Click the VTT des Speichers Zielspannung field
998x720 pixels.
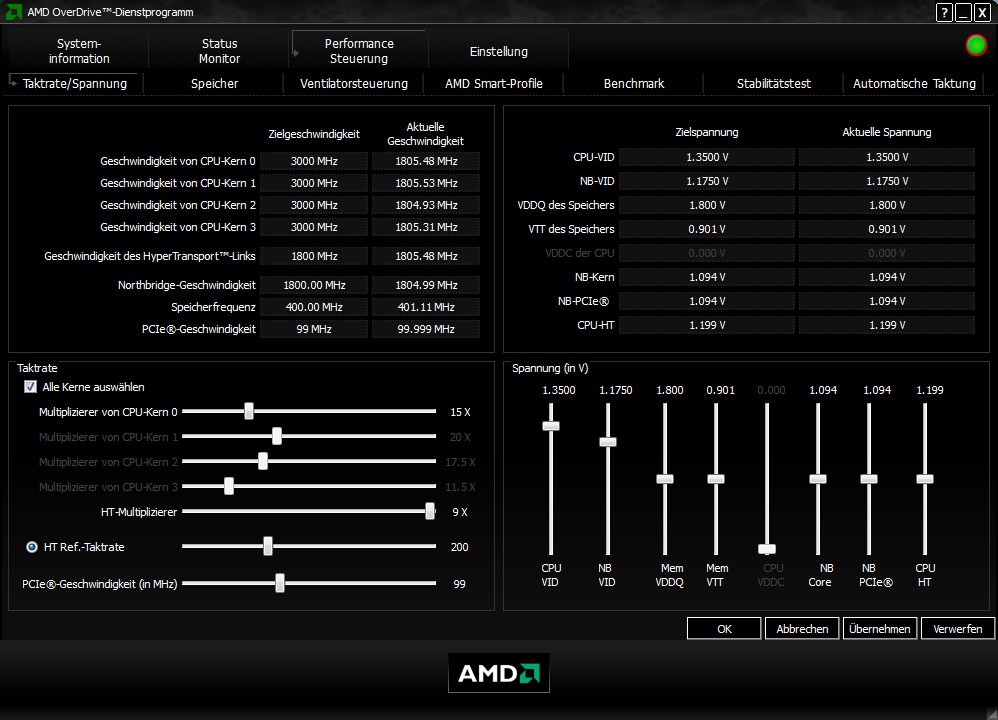pyautogui.click(x=707, y=229)
